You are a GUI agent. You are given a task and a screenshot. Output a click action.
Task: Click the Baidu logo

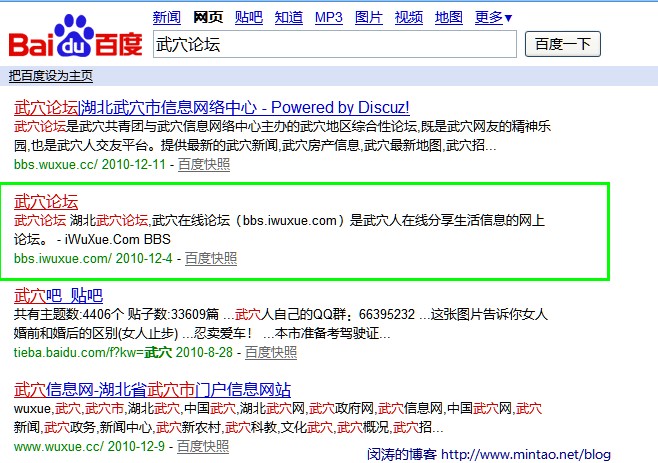(75, 35)
